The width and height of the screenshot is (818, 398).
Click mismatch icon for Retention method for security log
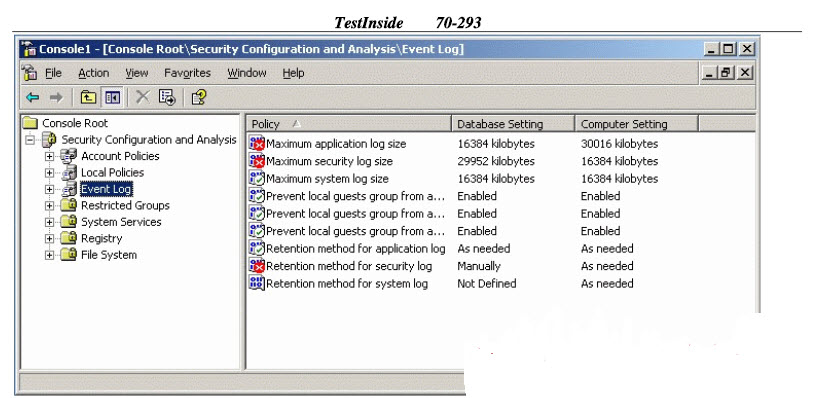click(257, 266)
